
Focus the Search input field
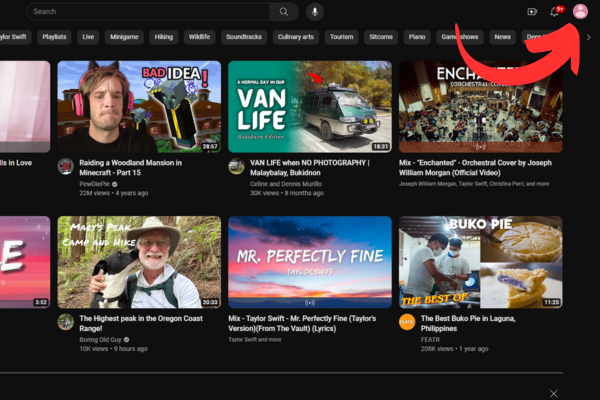(x=148, y=11)
